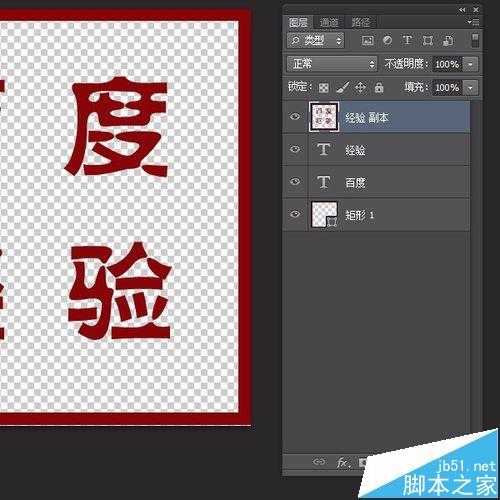Viewport: 500px width, 500px height.
Task: Lock image pixels brush icon
Action: (342, 87)
